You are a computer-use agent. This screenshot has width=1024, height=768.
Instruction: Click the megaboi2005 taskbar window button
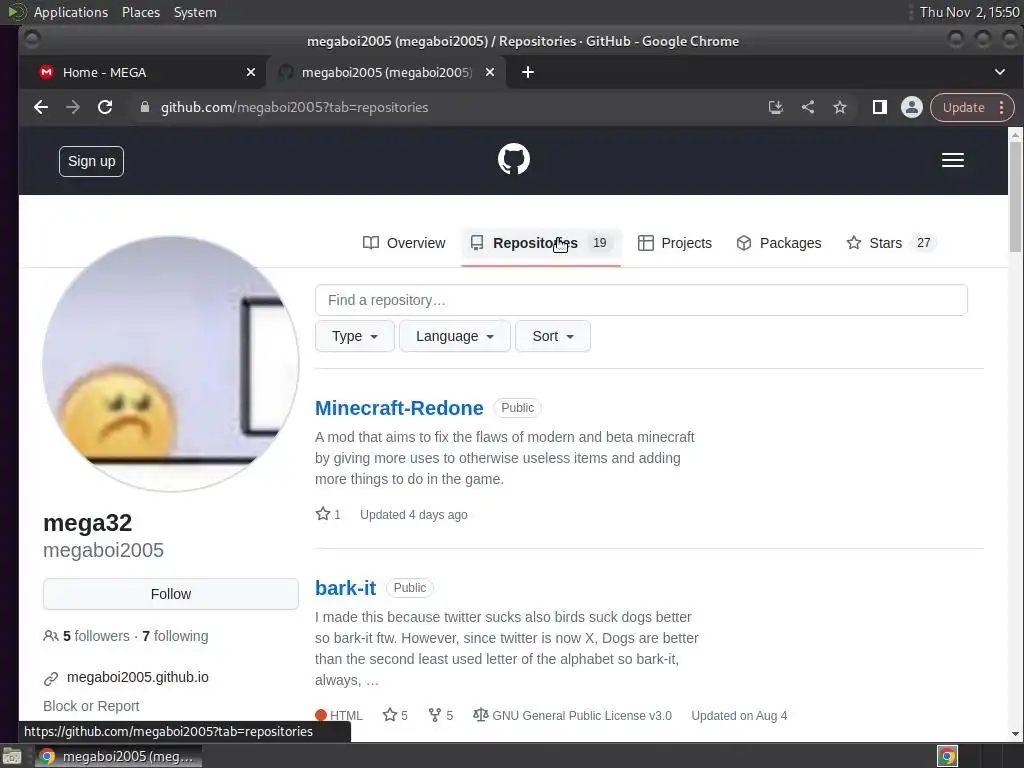click(x=118, y=756)
